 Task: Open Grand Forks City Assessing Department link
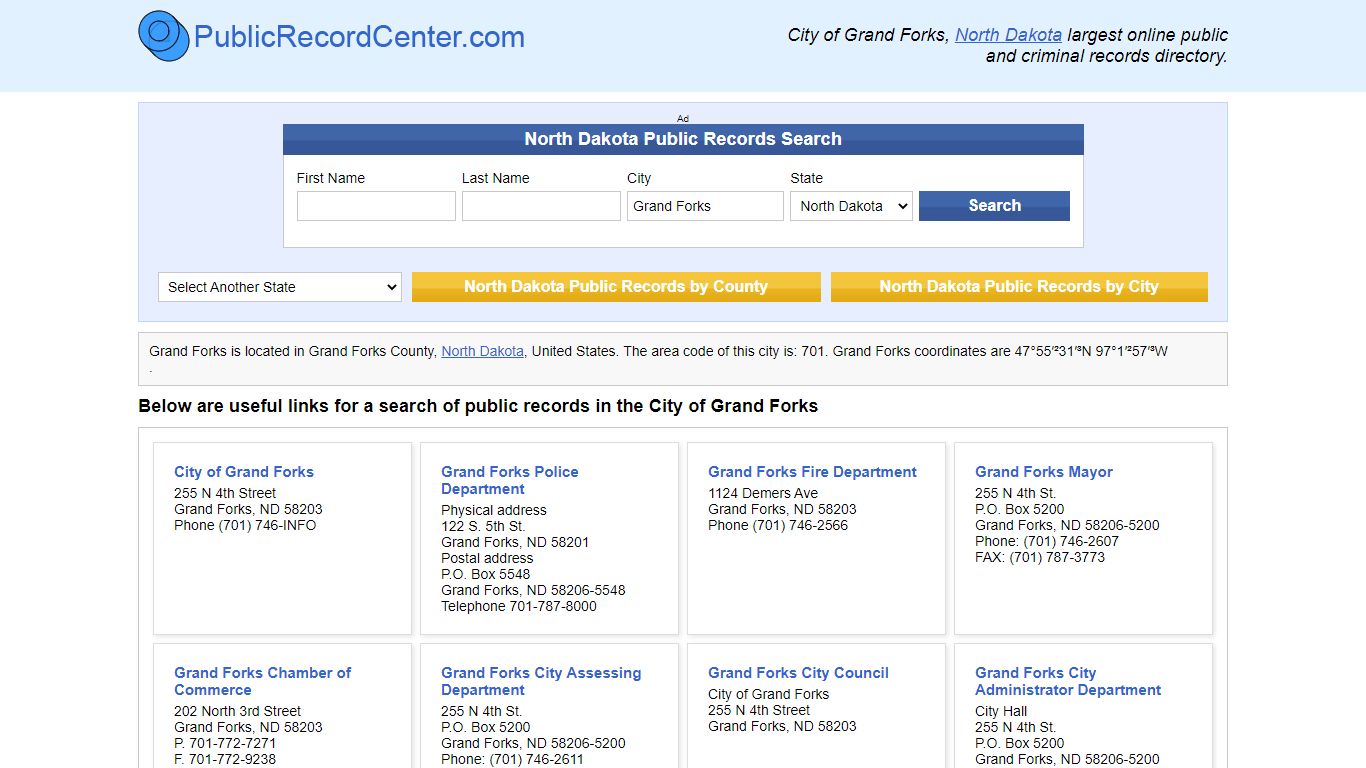(541, 681)
